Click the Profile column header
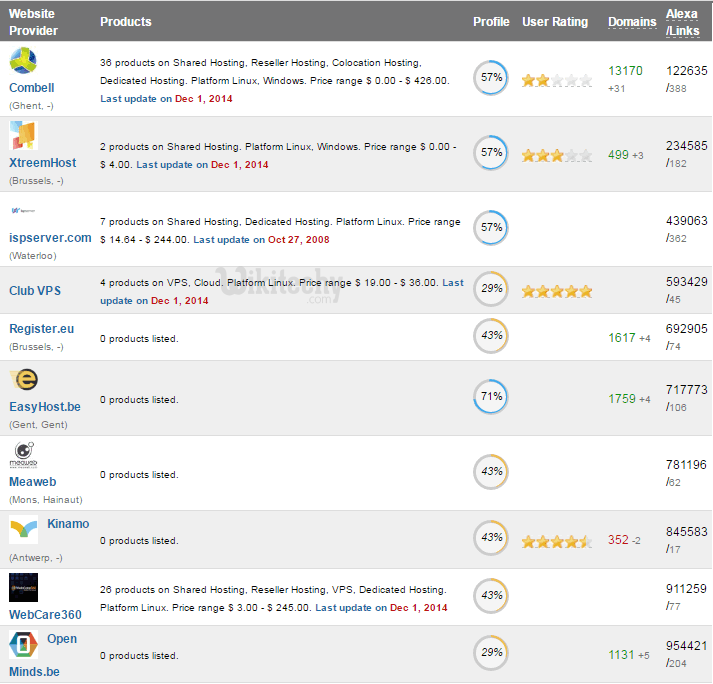 click(x=491, y=22)
